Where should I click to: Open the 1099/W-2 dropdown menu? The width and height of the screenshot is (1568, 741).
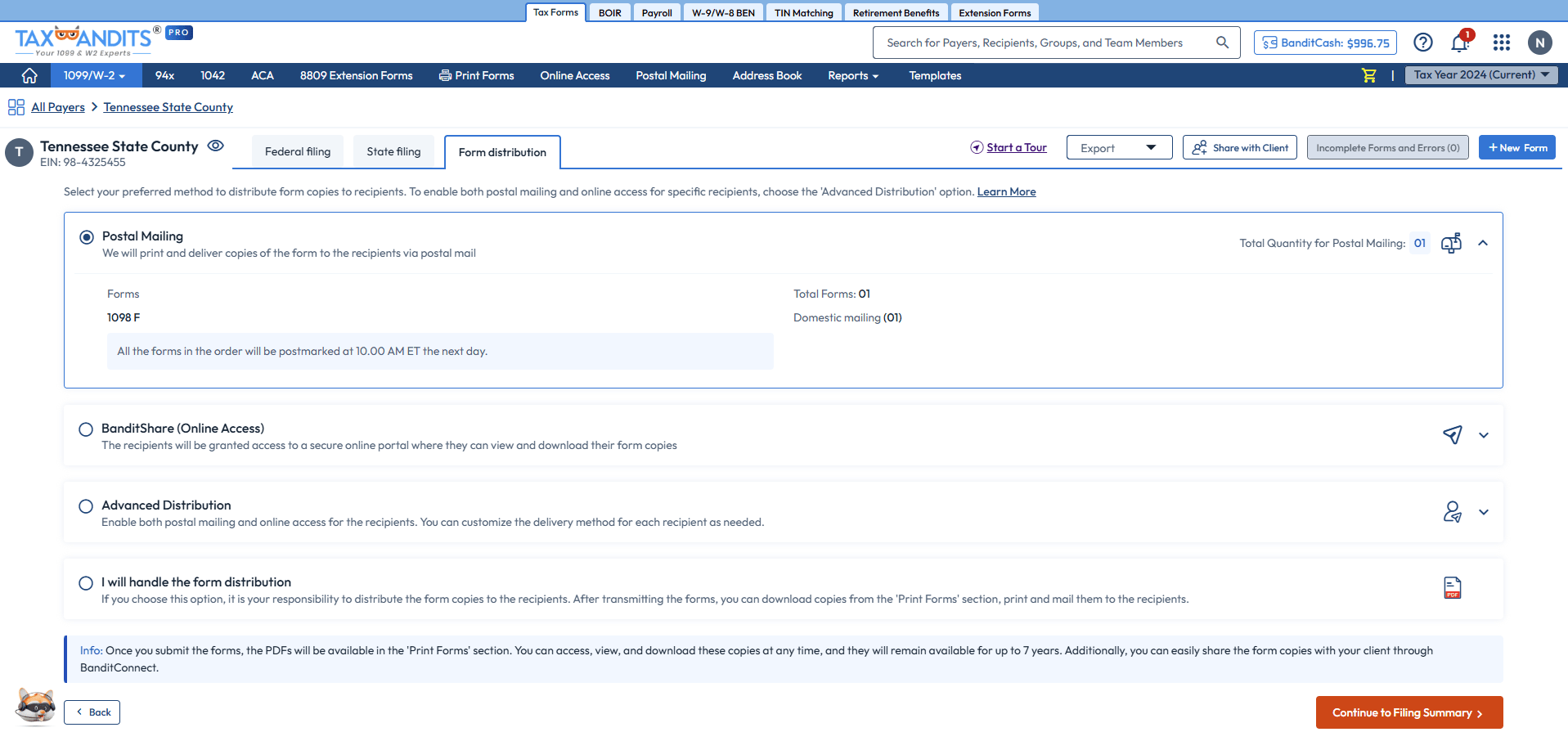(x=95, y=75)
